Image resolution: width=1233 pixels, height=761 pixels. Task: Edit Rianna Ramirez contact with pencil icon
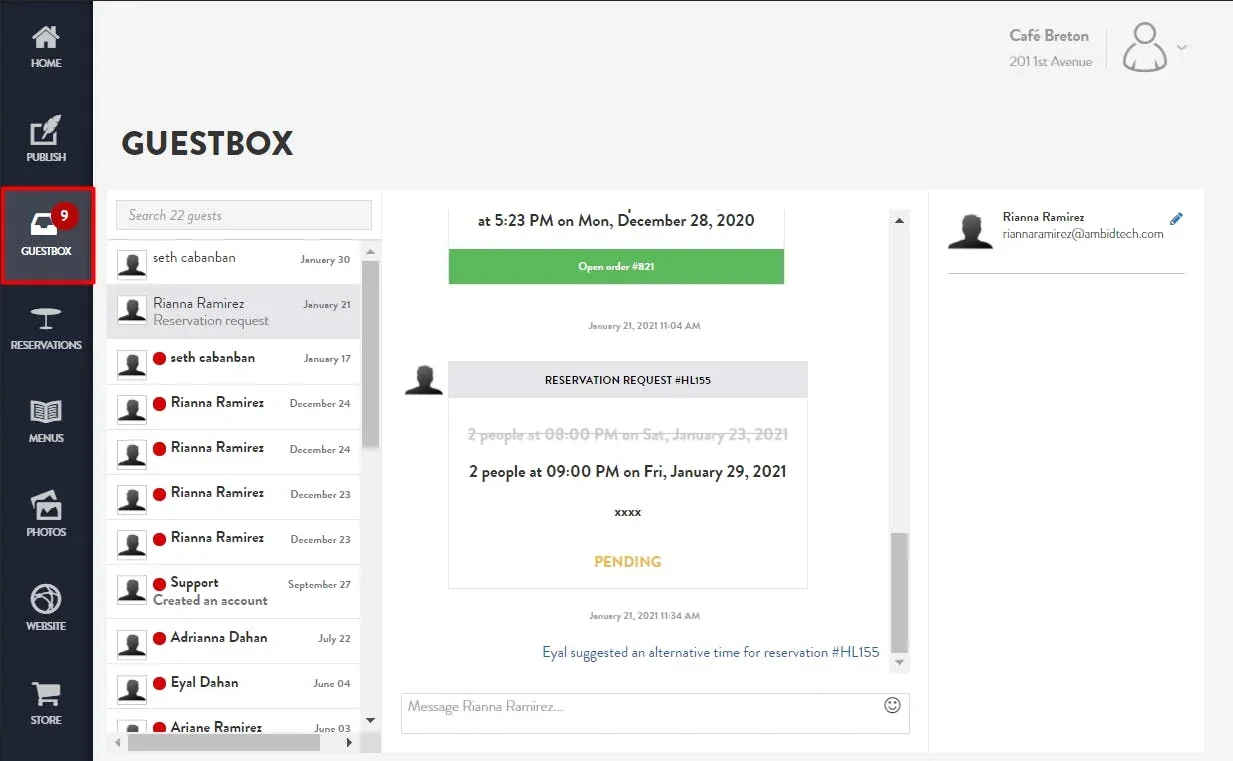pos(1176,219)
